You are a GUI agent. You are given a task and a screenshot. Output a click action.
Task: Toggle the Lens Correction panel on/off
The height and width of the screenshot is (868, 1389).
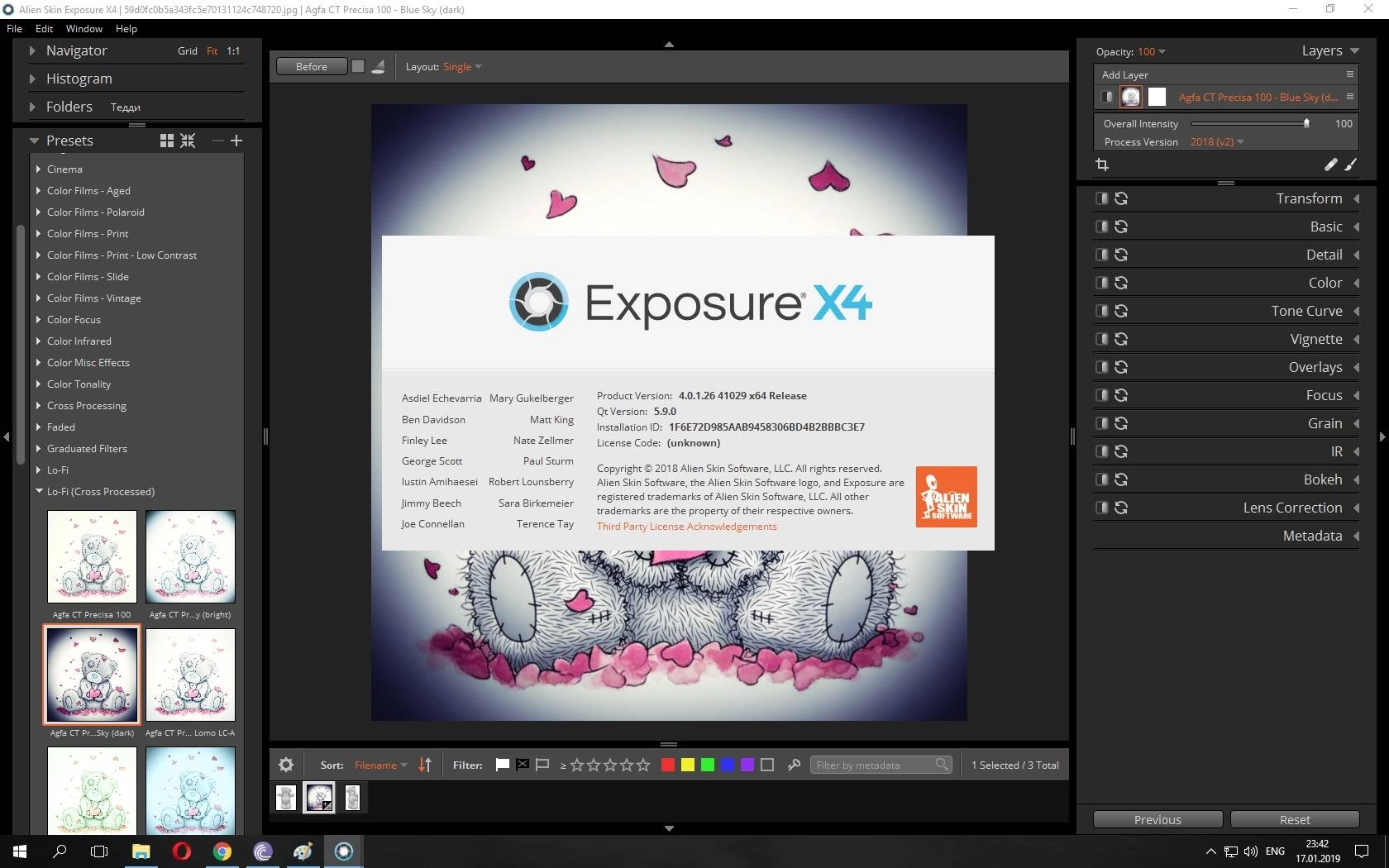[1101, 508]
